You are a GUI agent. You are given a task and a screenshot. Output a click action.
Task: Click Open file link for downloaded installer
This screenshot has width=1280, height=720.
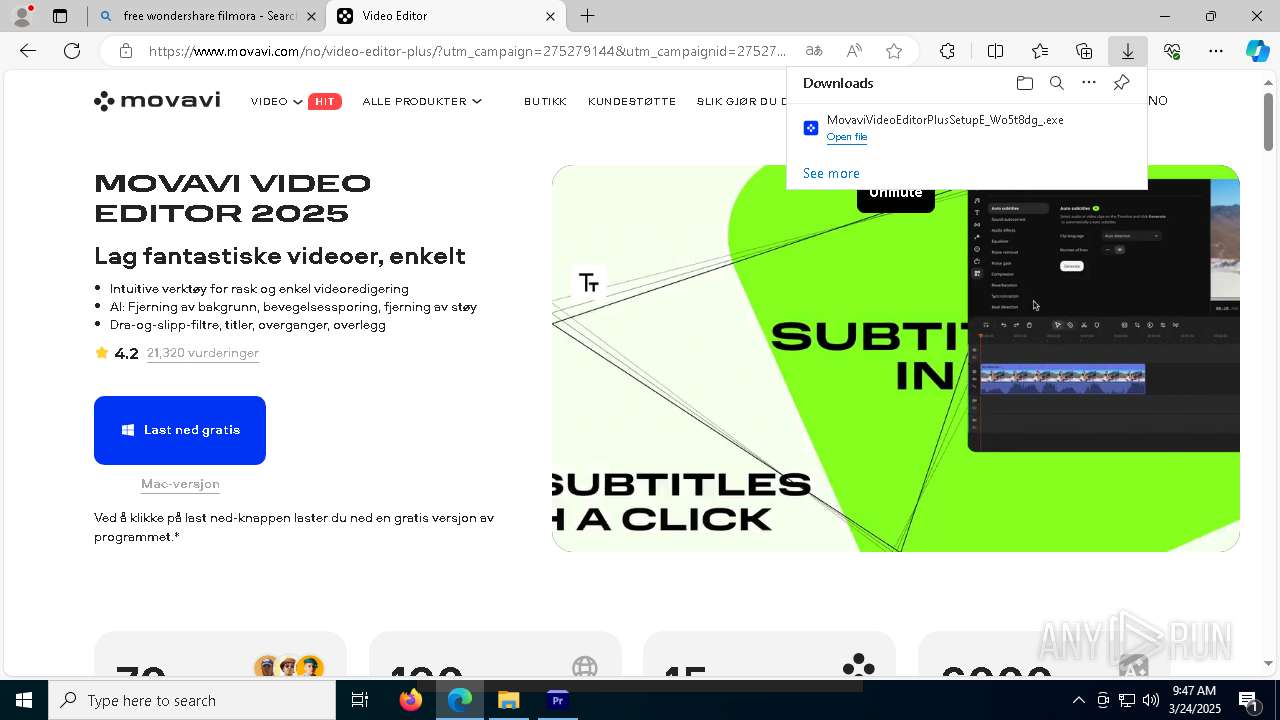coord(847,137)
